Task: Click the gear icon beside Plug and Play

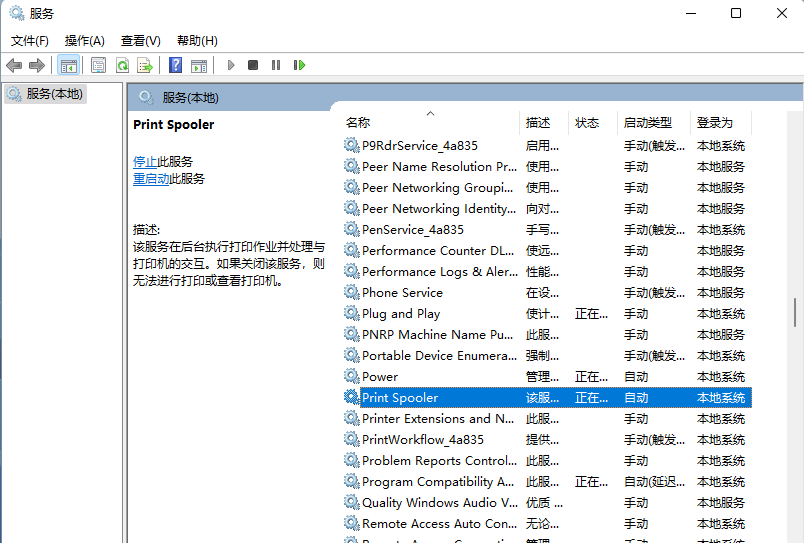Action: (351, 313)
